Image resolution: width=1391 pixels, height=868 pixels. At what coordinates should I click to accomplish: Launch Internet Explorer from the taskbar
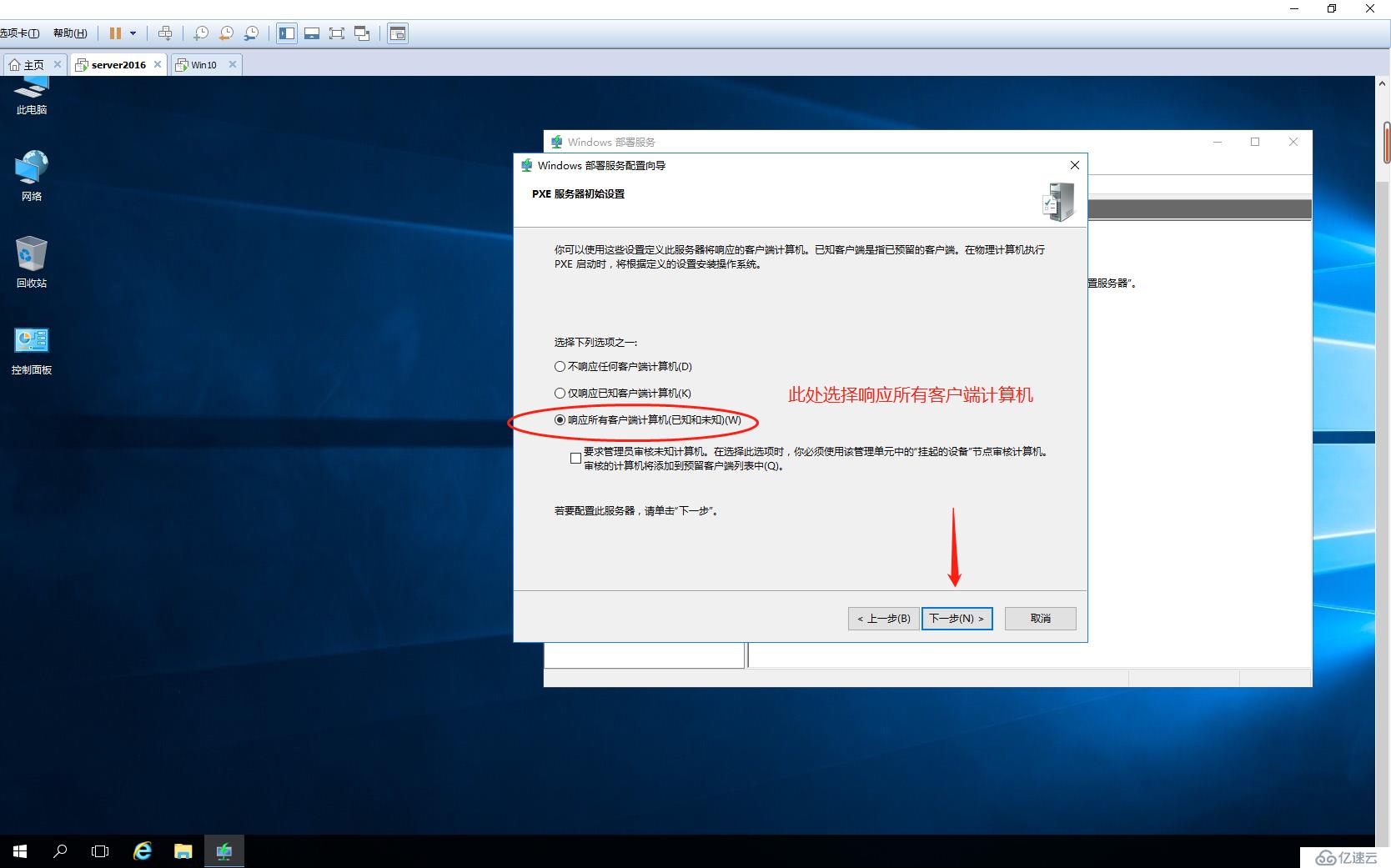tap(143, 851)
